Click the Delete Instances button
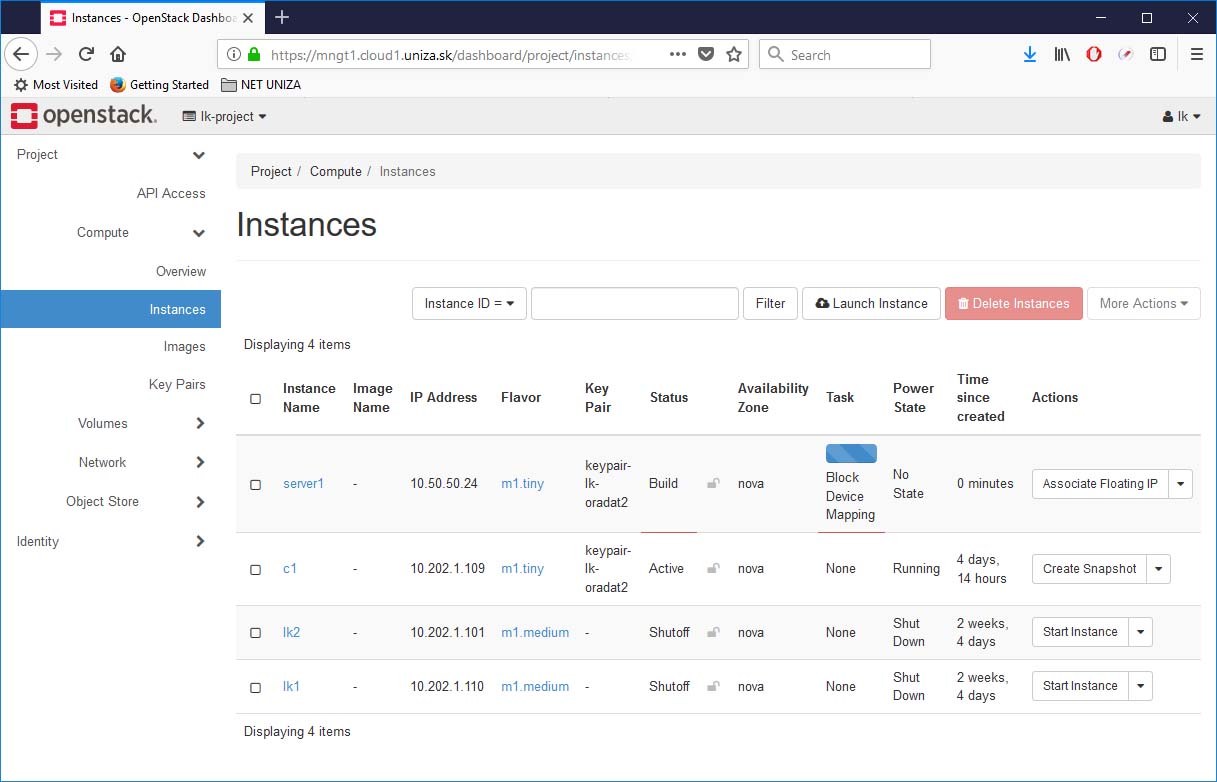Screen dimensions: 1217x782 pos(1013,303)
